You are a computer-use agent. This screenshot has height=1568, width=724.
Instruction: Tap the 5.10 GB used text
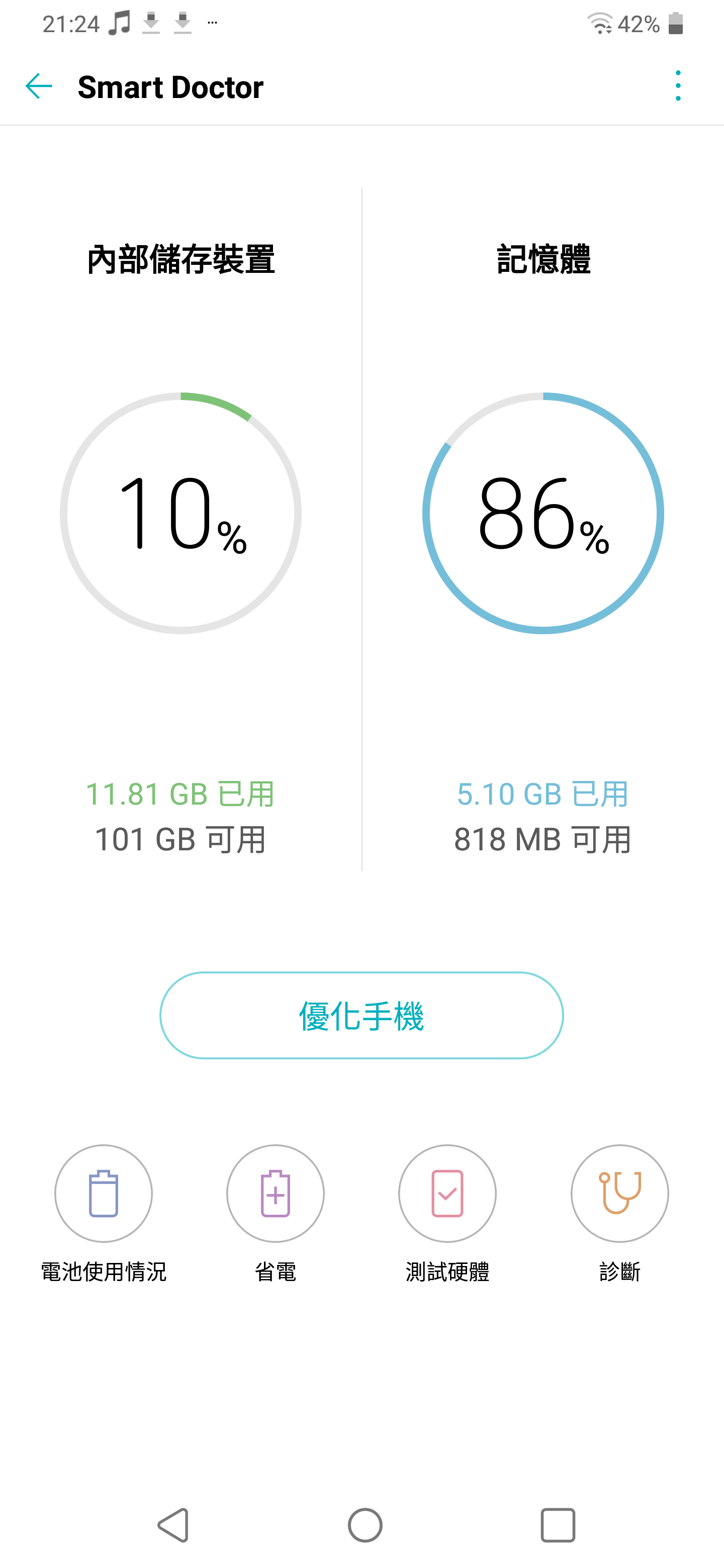tap(542, 794)
